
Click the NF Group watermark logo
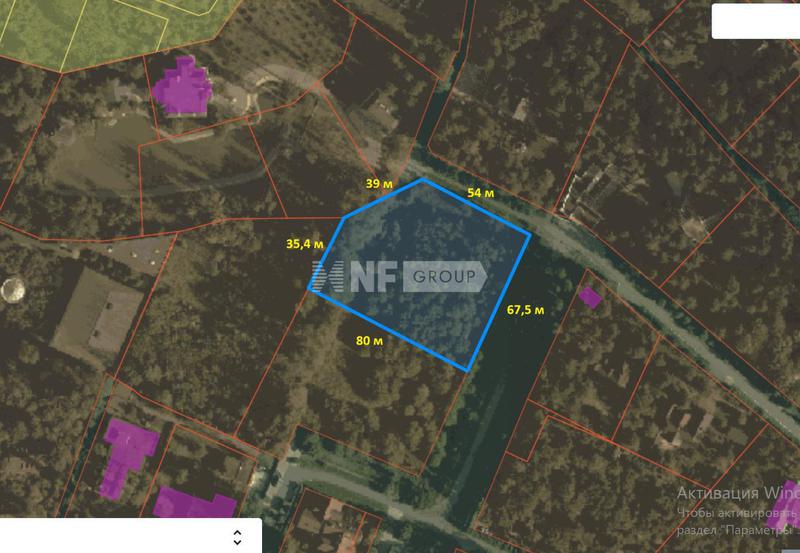pos(399,276)
